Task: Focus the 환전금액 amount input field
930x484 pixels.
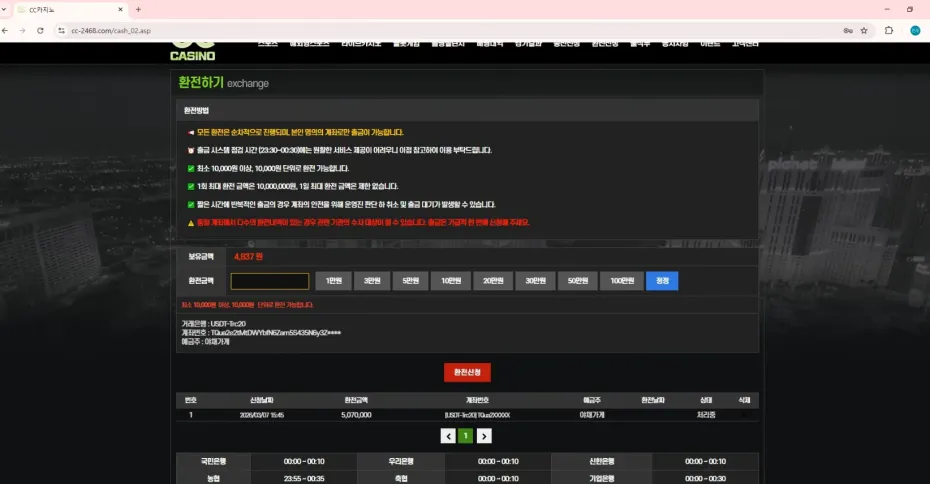Action: [269, 281]
